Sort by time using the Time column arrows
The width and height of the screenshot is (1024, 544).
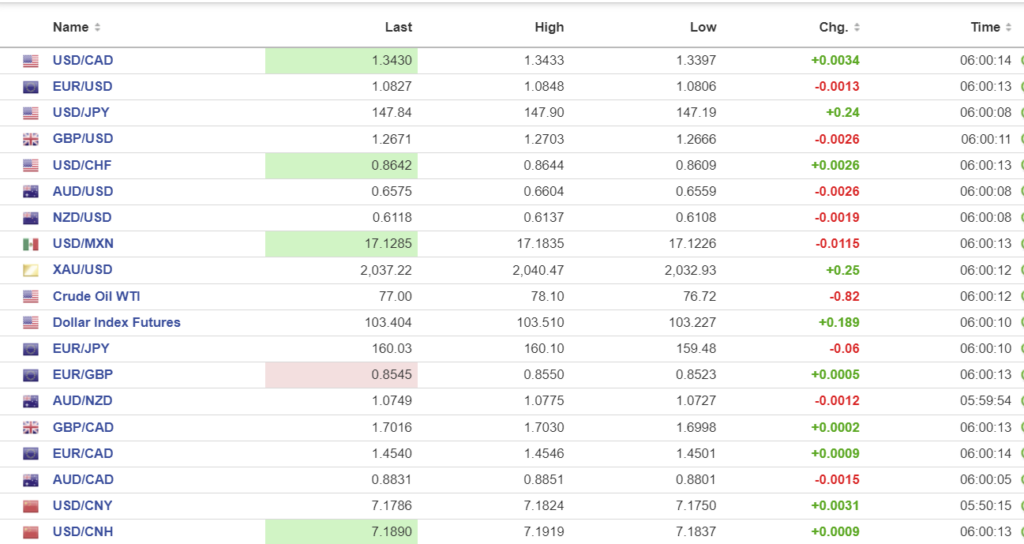pos(1008,28)
